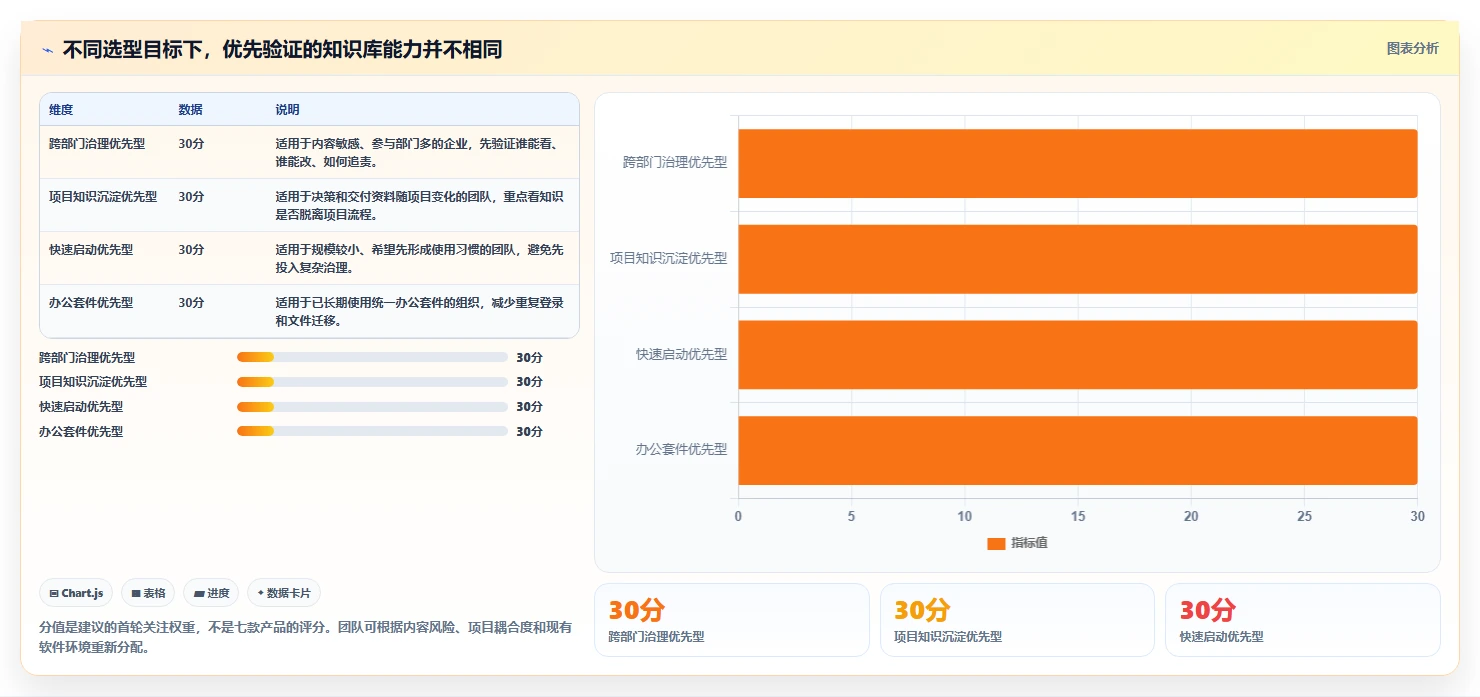This screenshot has height=697, width=1480.
Task: Click the description starting 适用于规模较小
Action: click(x=420, y=259)
